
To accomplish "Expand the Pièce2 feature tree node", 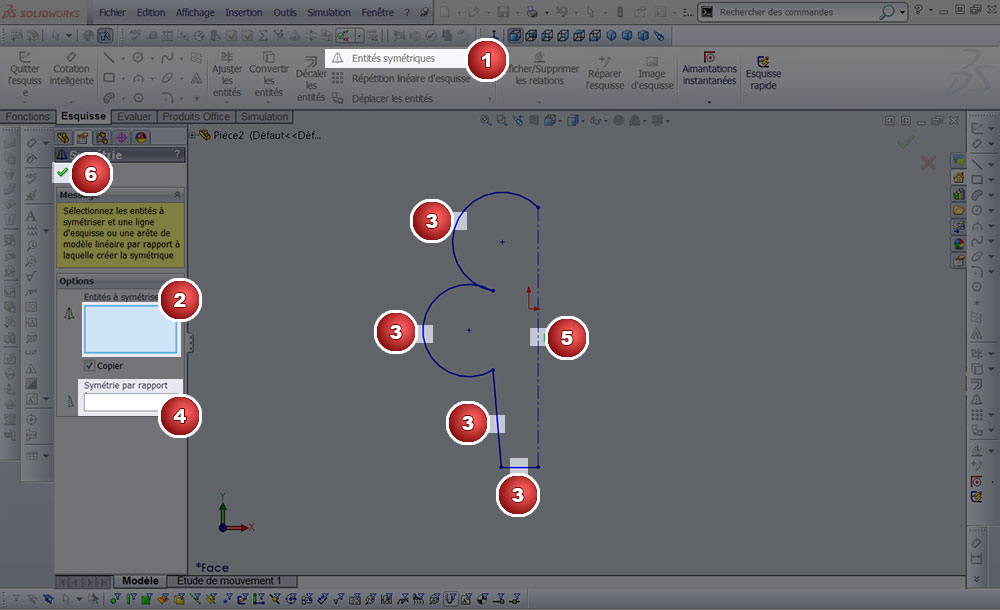I will point(192,135).
